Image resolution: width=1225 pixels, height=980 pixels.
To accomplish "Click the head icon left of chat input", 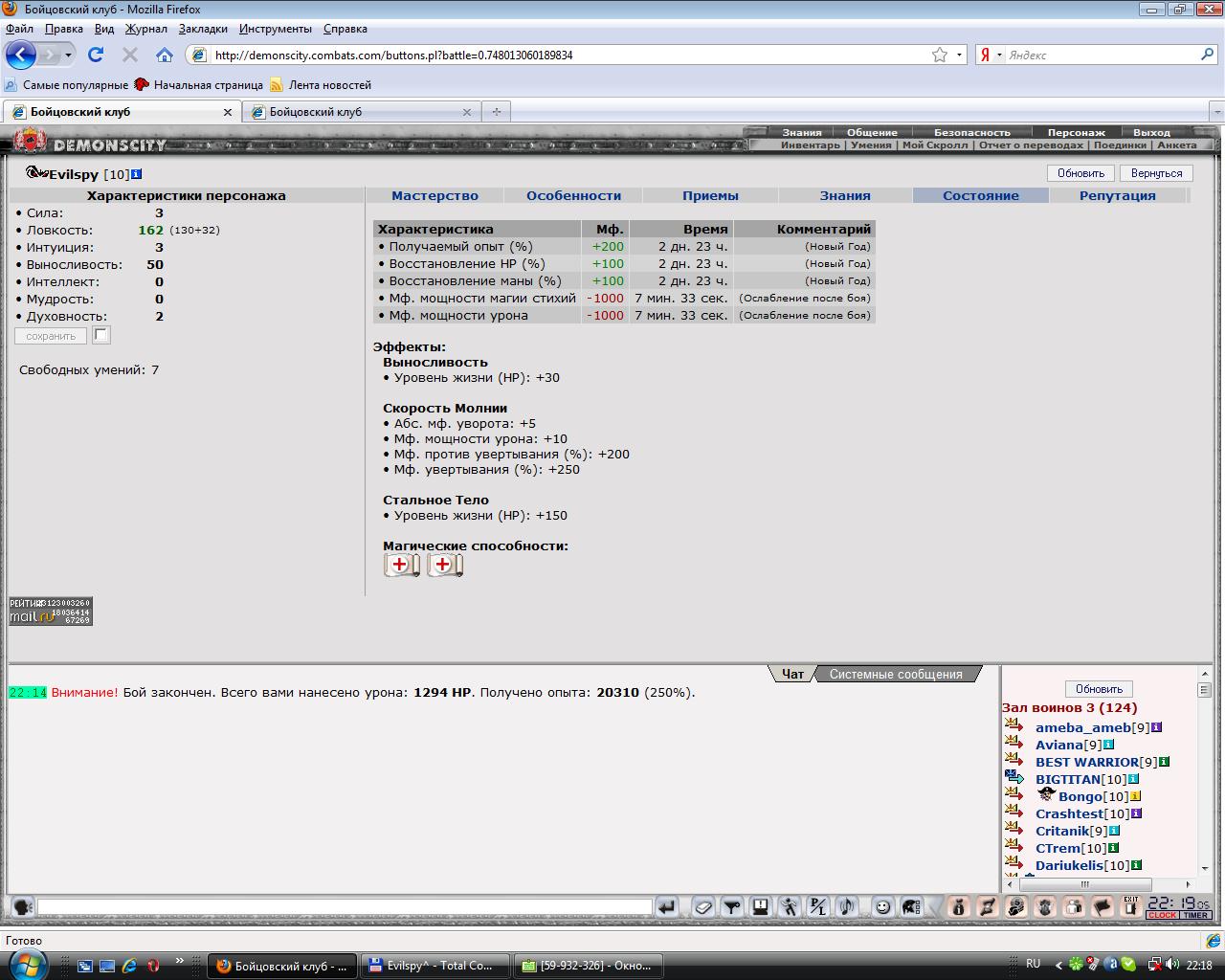I will (x=22, y=906).
